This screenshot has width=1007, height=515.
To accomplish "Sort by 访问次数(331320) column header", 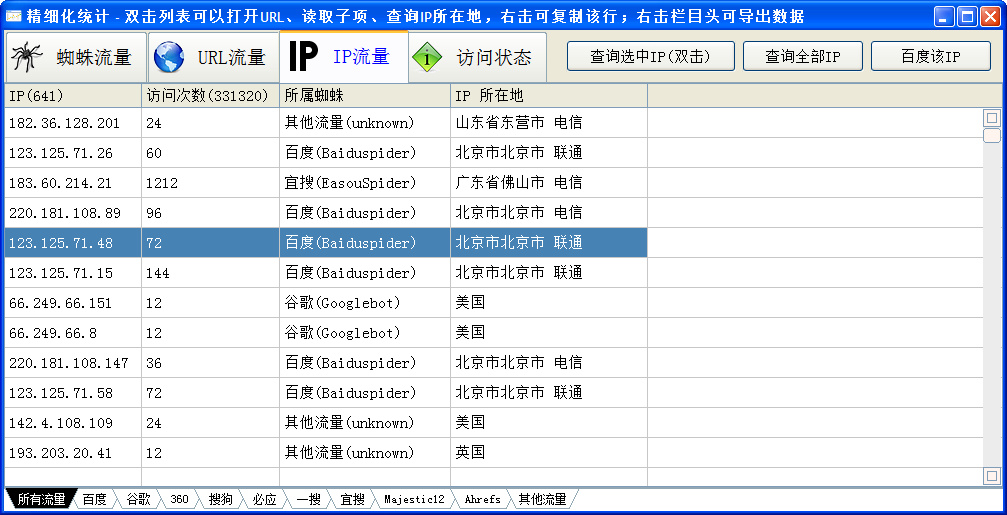I will point(211,96).
